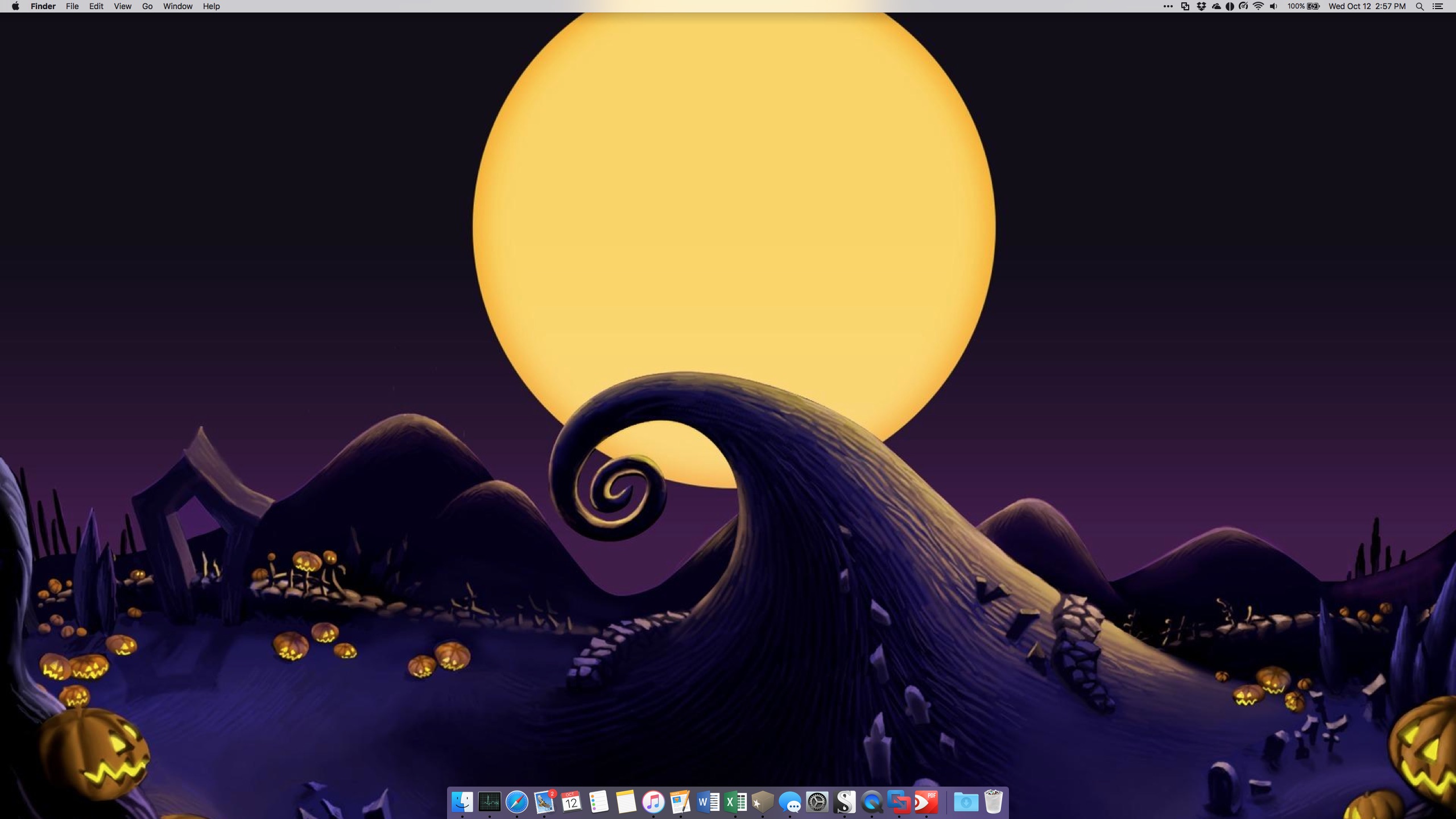Image resolution: width=1456 pixels, height=819 pixels.
Task: Launch Microsoft Word from the Dock
Action: (708, 803)
